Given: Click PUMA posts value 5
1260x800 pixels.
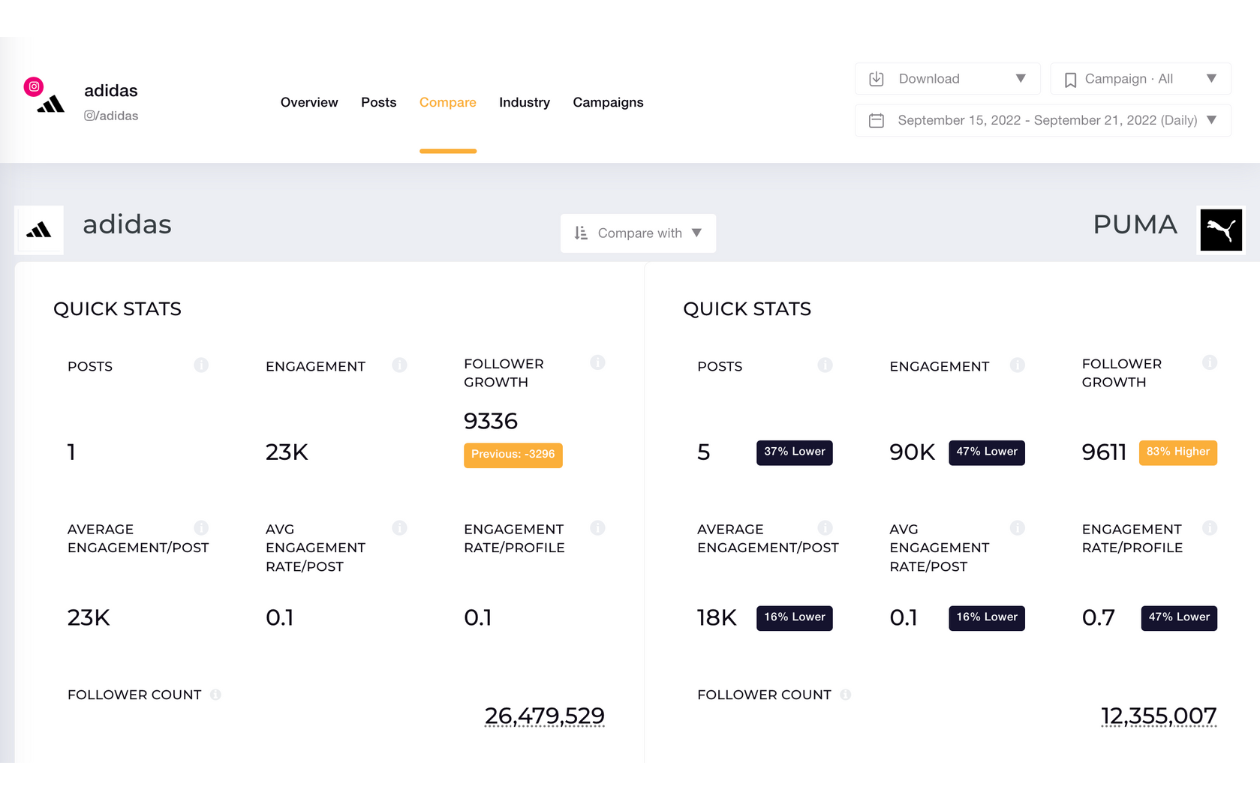Looking at the screenshot, I should tap(704, 452).
